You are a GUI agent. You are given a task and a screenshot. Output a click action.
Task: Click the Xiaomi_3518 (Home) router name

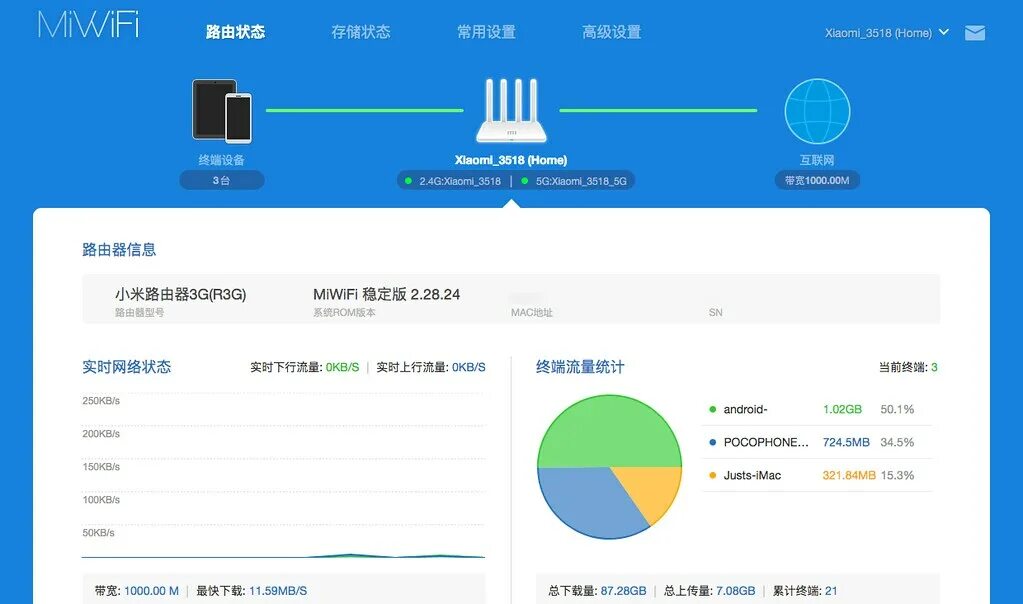click(x=511, y=160)
